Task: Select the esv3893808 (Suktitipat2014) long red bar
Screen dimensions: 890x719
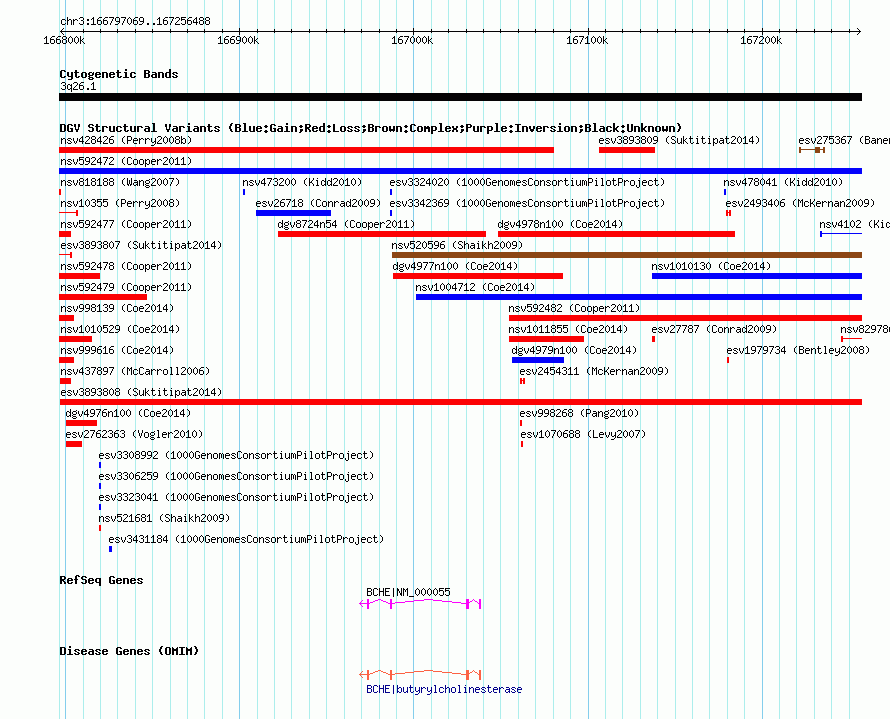Action: coord(460,402)
